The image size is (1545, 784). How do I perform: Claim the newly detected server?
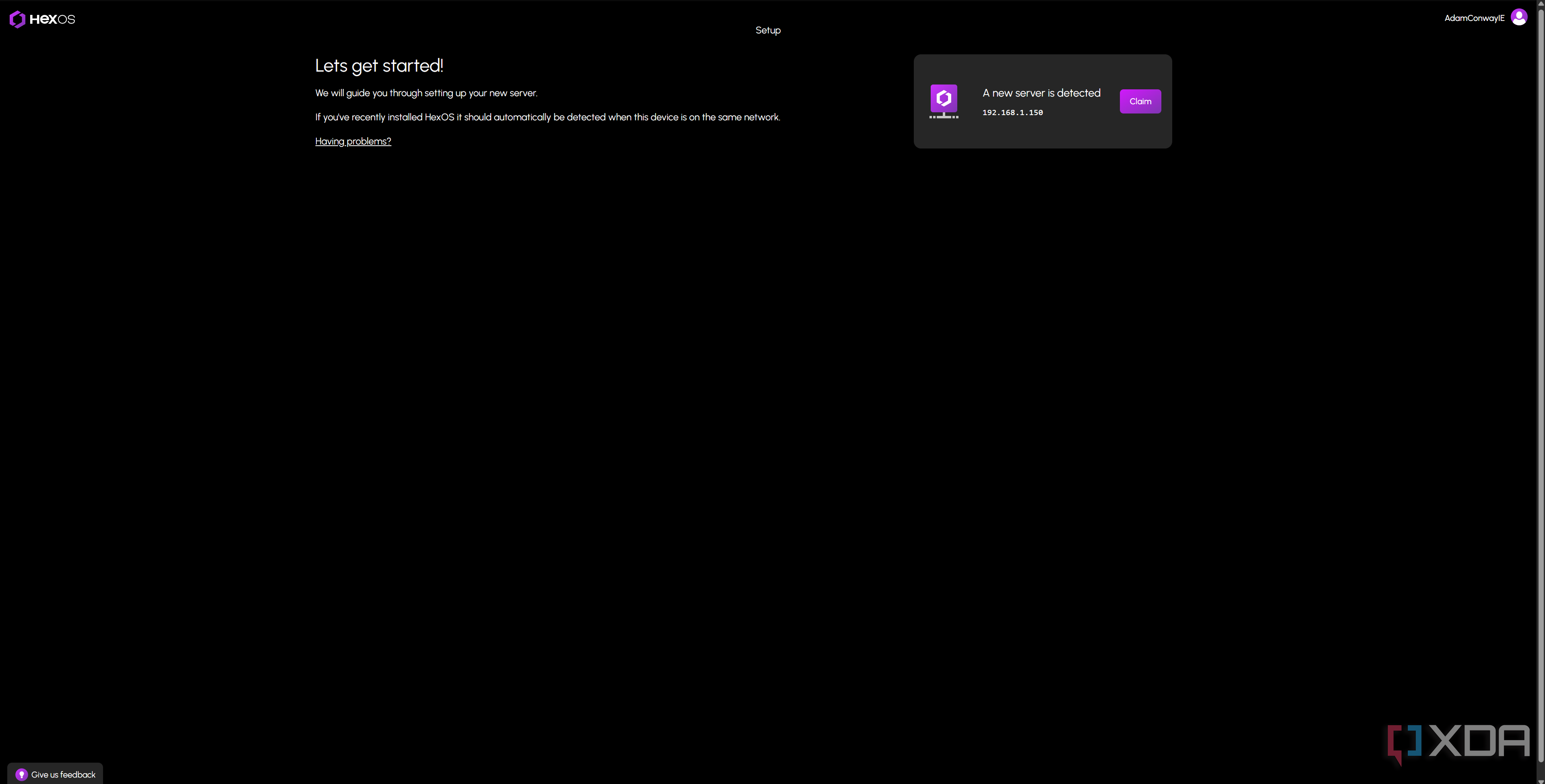point(1140,101)
